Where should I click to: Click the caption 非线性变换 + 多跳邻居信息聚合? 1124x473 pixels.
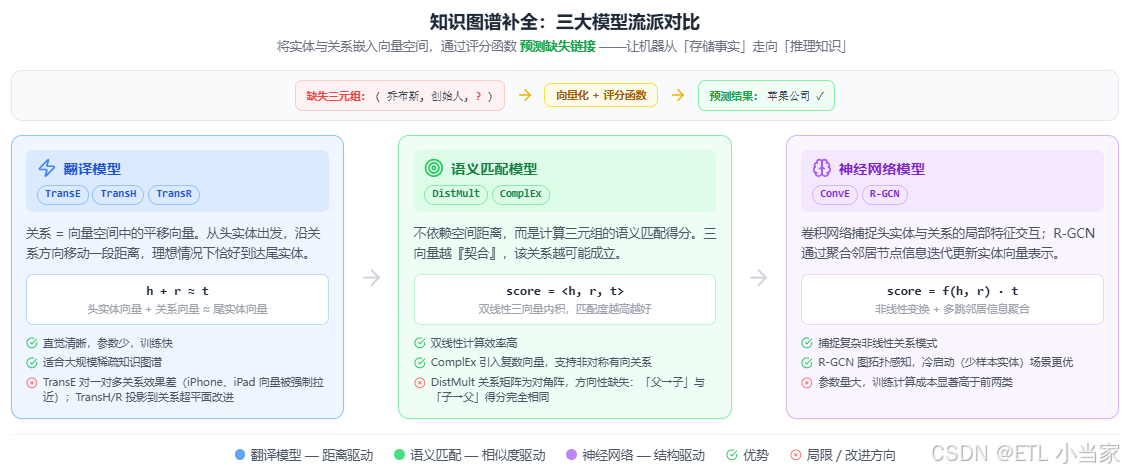pos(952,309)
